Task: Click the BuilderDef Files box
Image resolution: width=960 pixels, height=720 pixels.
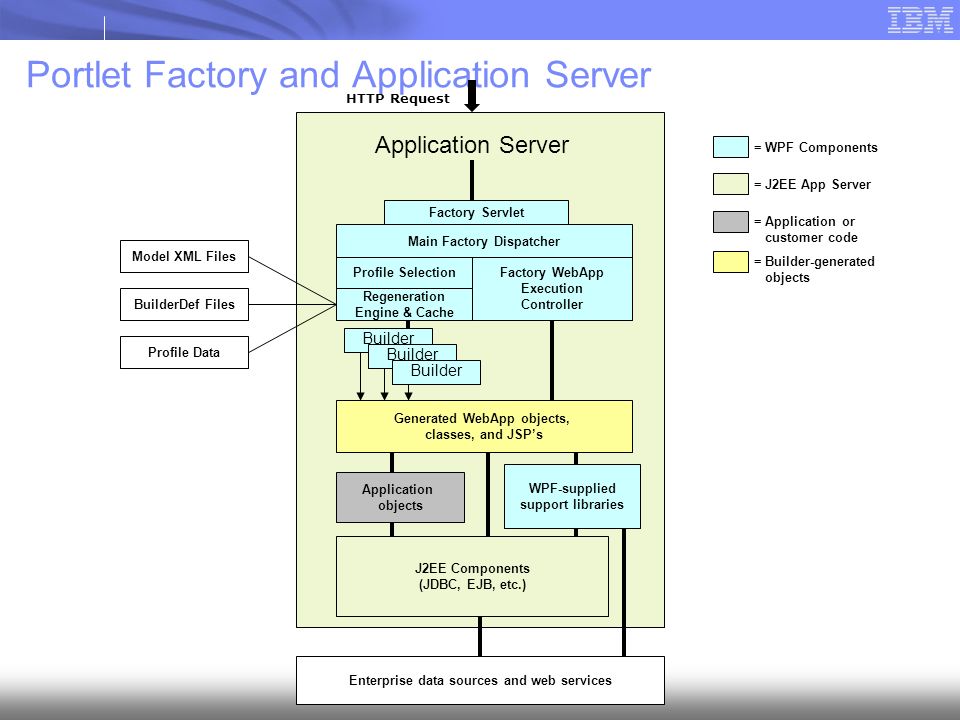Action: point(184,304)
